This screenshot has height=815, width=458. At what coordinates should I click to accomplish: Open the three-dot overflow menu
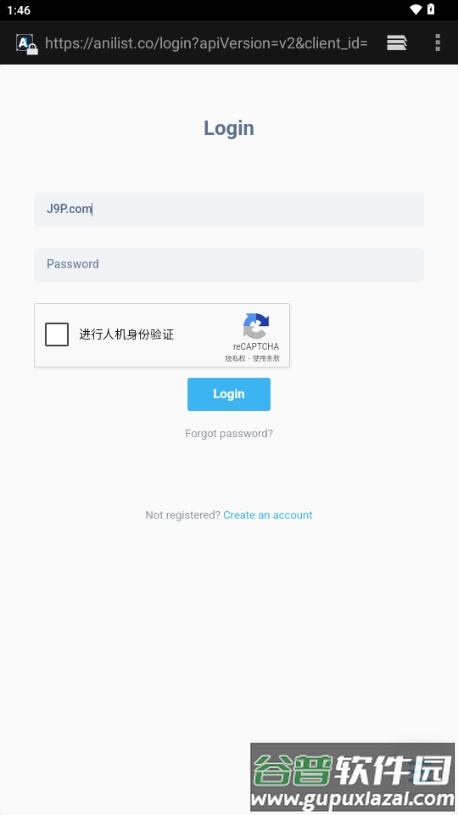pos(438,43)
